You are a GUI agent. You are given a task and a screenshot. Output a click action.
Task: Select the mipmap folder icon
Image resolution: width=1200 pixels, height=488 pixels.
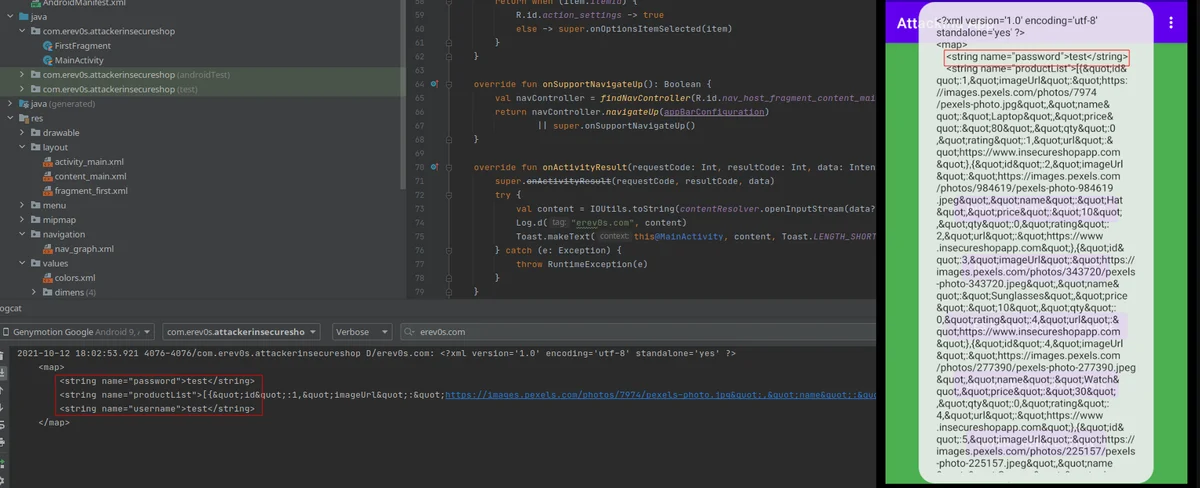[35, 220]
